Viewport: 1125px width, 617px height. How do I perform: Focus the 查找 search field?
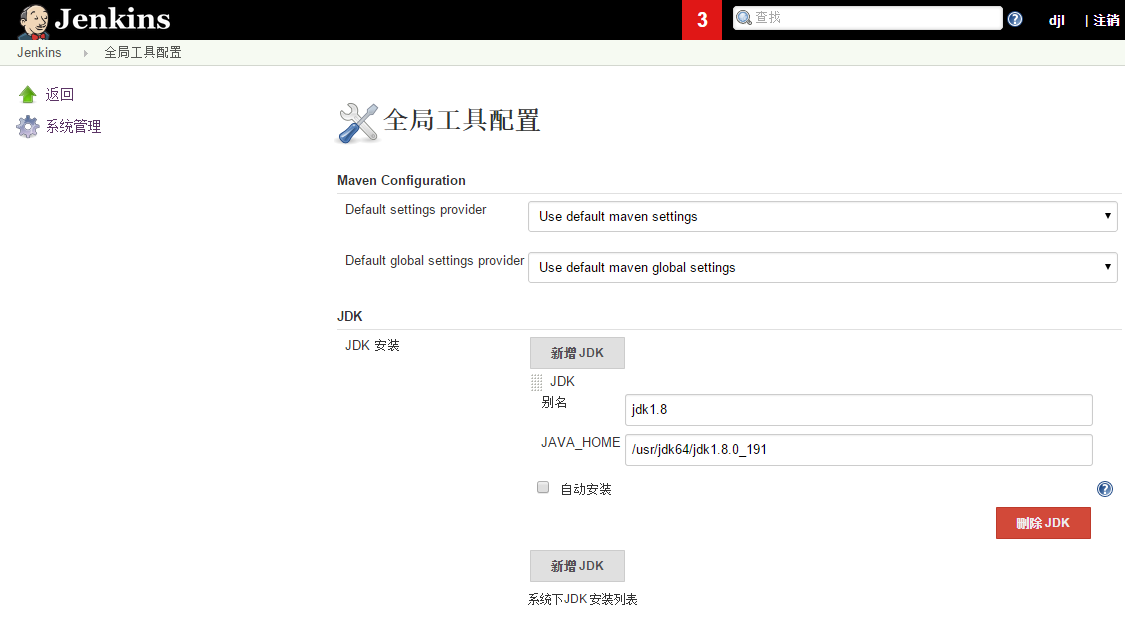pyautogui.click(x=867, y=18)
